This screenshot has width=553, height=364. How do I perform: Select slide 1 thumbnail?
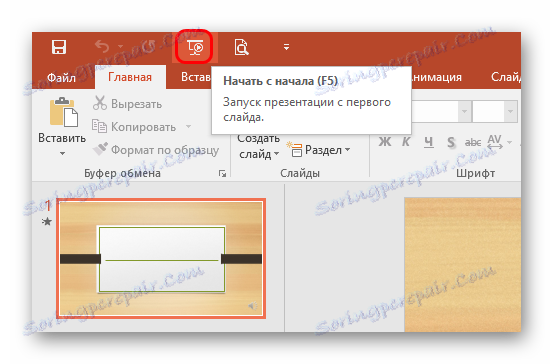coord(161,259)
